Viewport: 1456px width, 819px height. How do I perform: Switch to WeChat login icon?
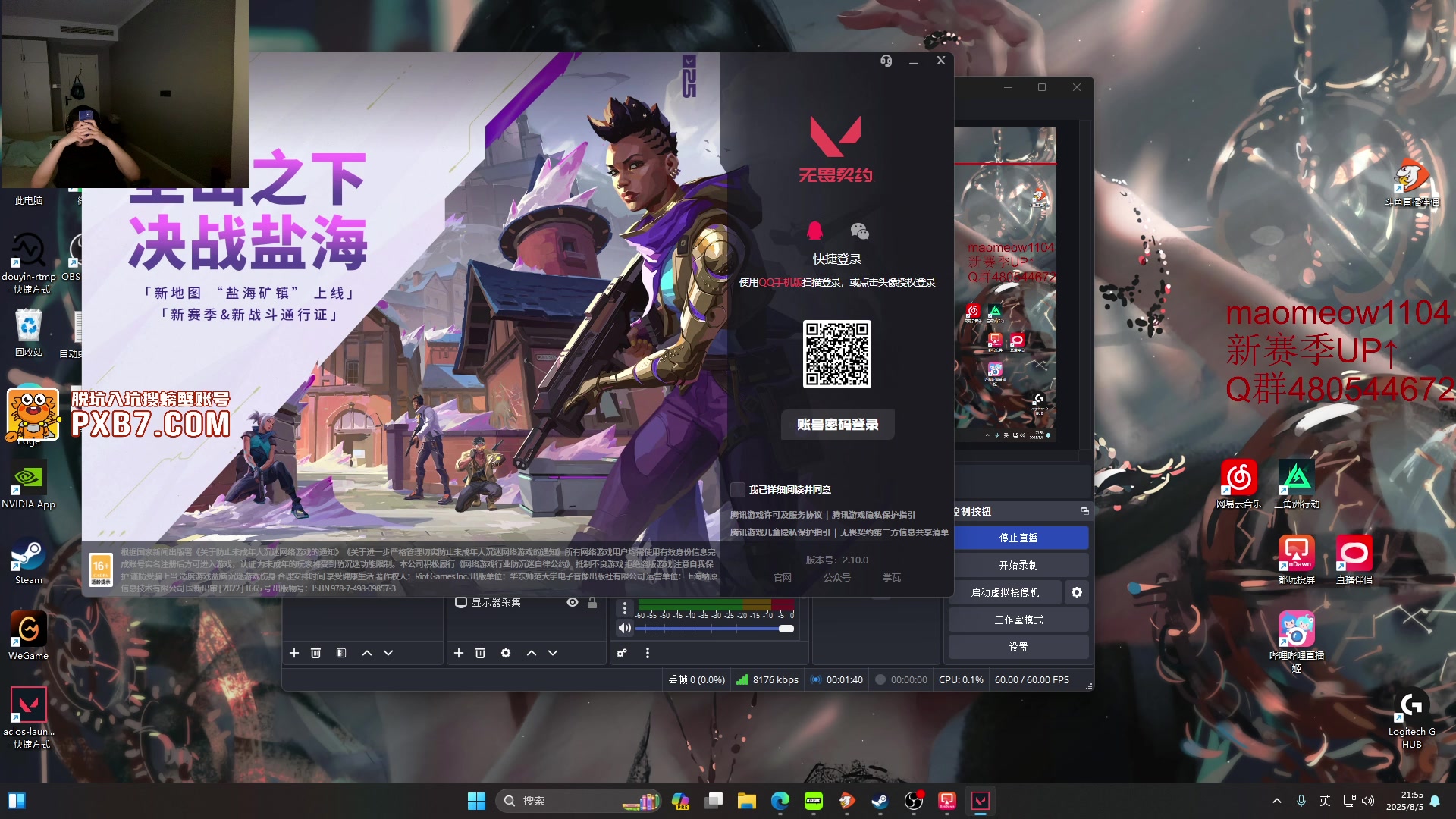pos(859,230)
